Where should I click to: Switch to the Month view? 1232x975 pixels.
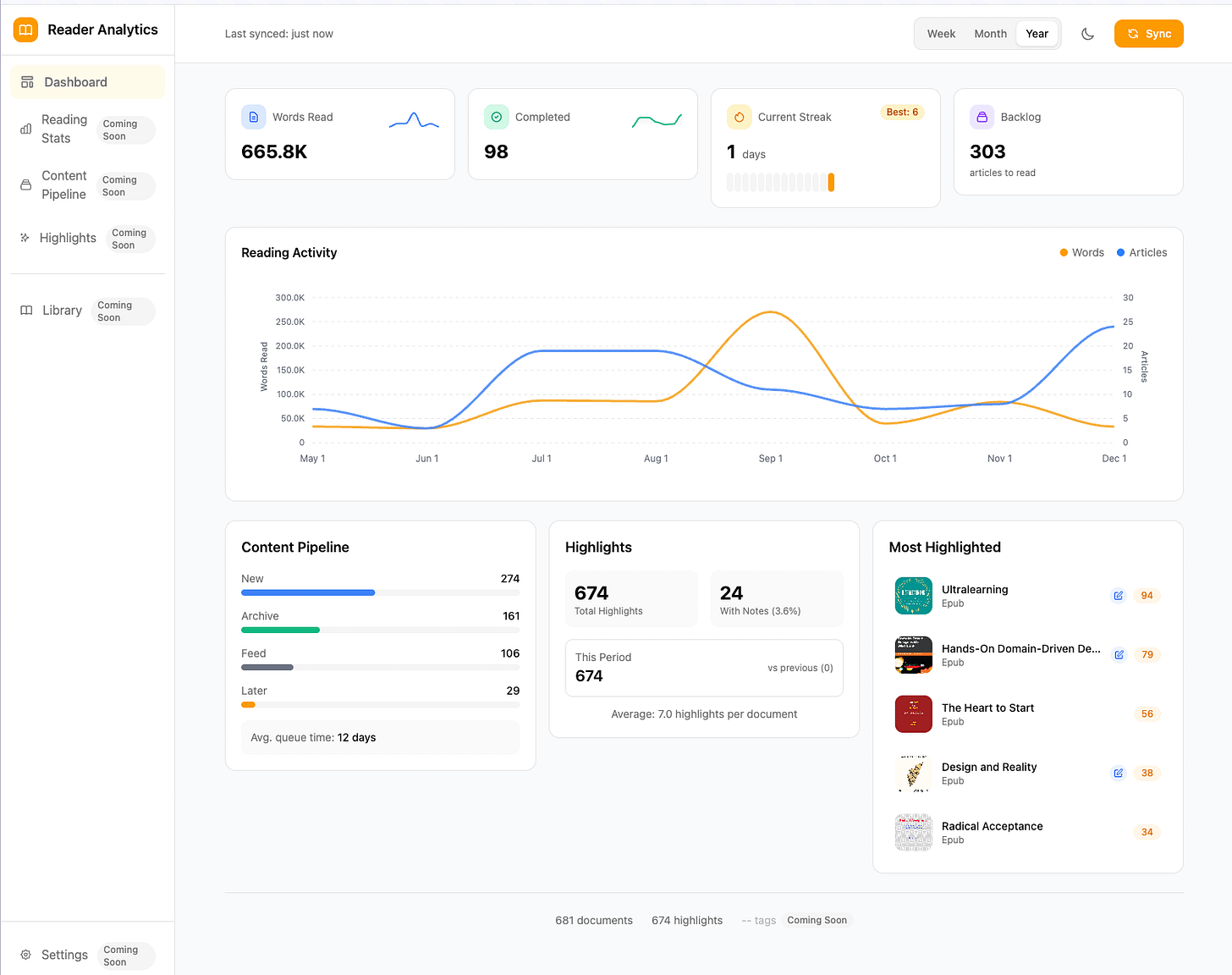(x=990, y=33)
